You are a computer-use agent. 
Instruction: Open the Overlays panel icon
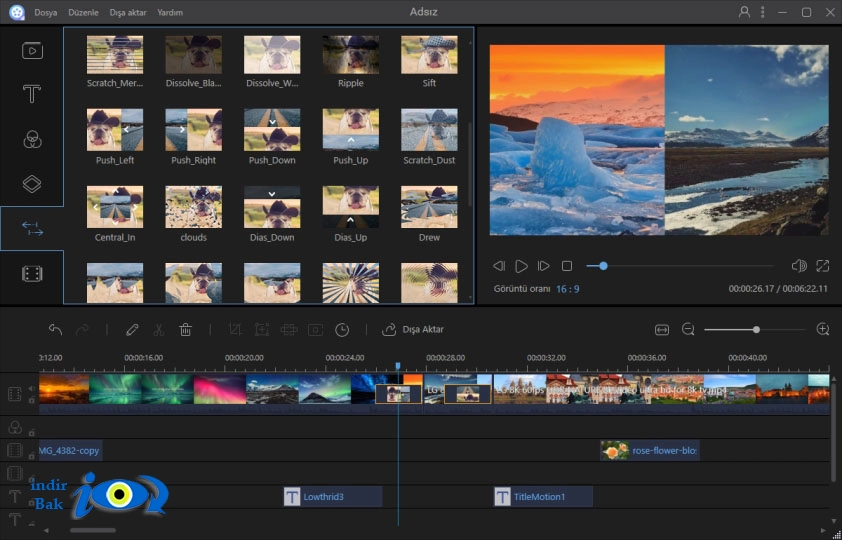(x=32, y=184)
